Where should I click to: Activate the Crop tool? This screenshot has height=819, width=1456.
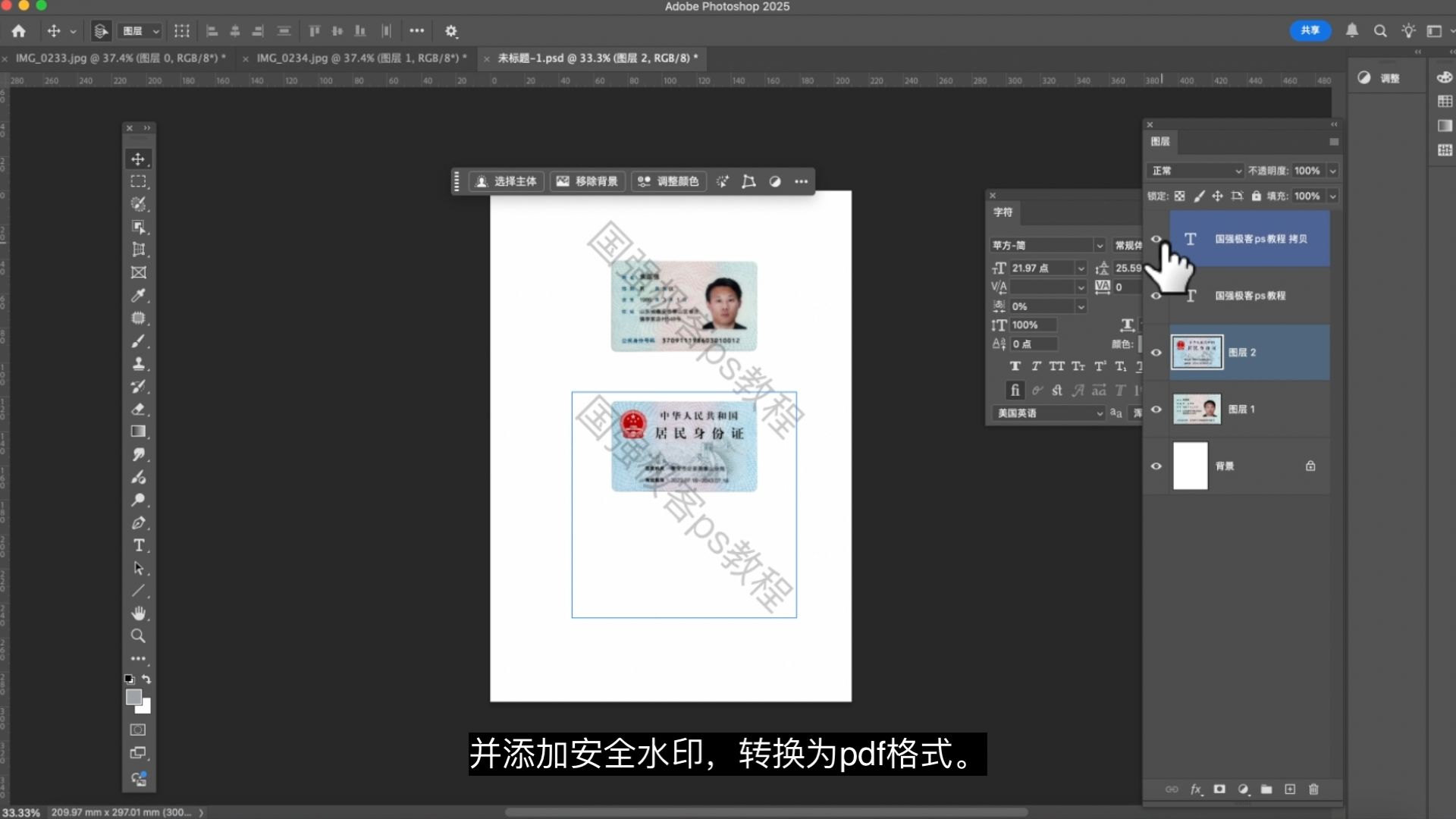coord(138,249)
